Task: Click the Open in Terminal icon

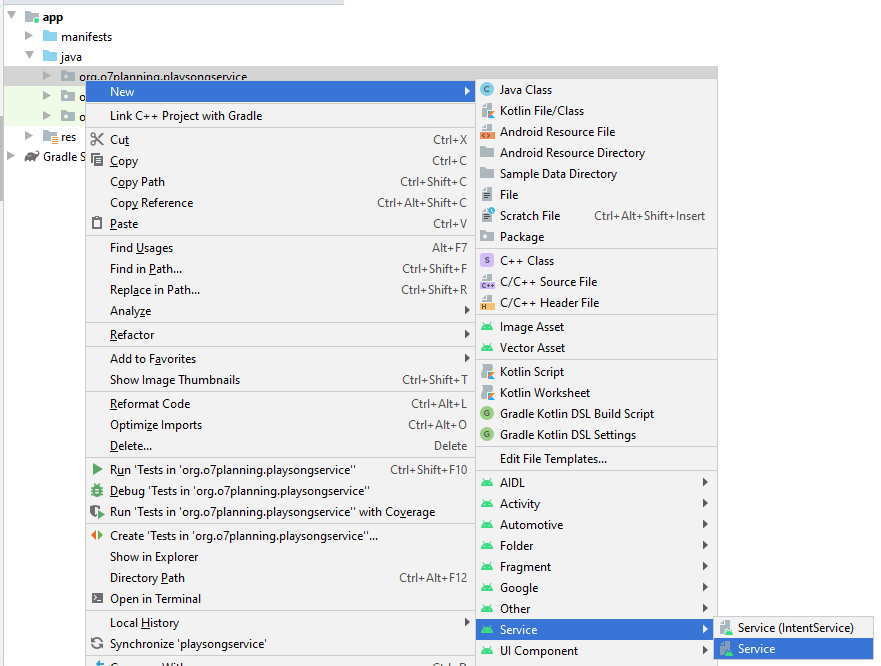Action: (x=97, y=598)
